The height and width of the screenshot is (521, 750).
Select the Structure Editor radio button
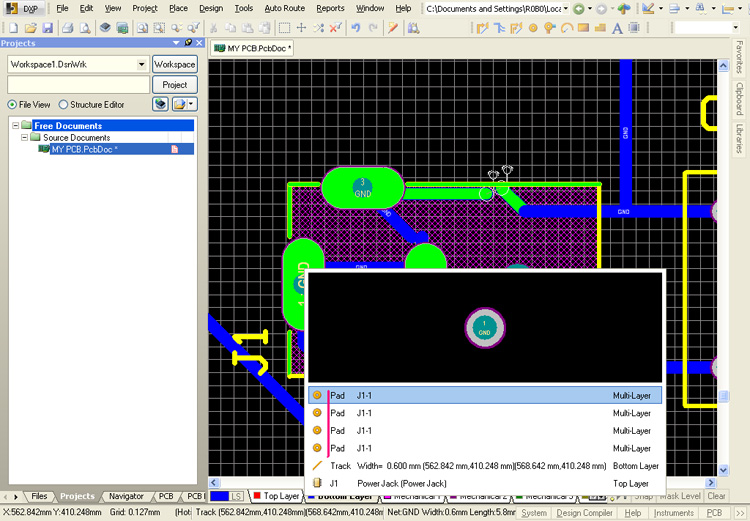(63, 104)
